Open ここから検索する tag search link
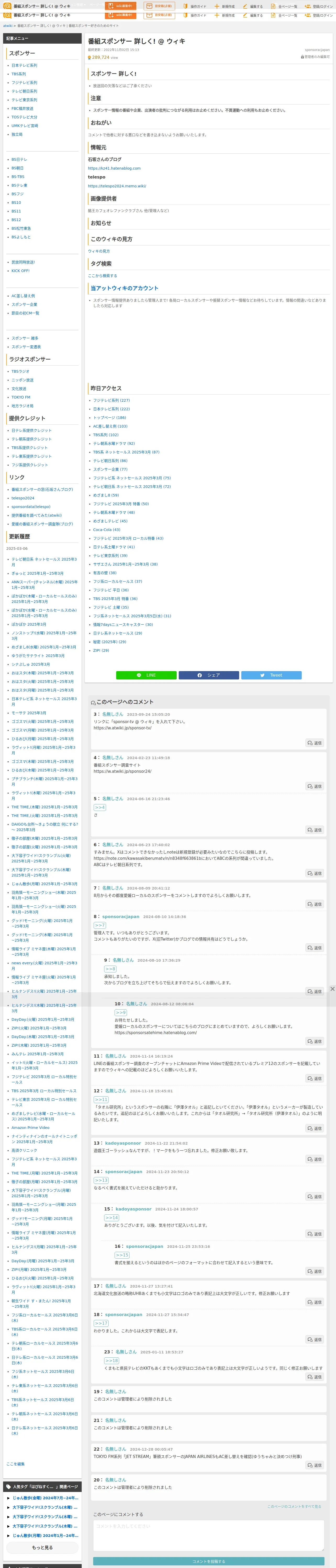This screenshot has width=336, height=1568. 102,276
